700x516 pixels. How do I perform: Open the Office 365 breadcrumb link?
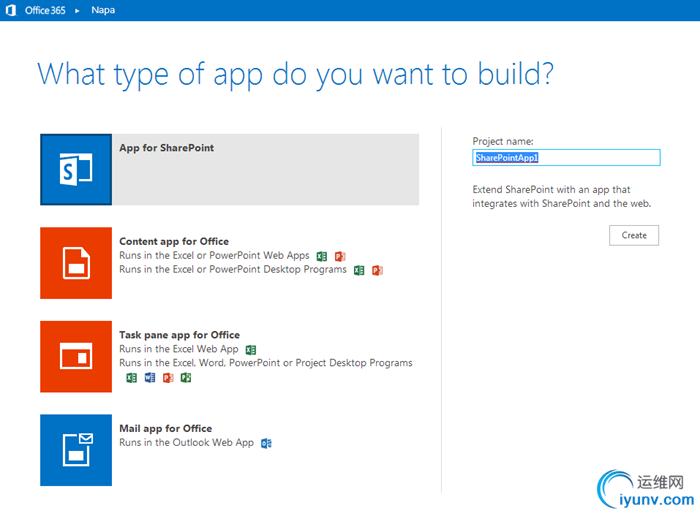coord(45,10)
